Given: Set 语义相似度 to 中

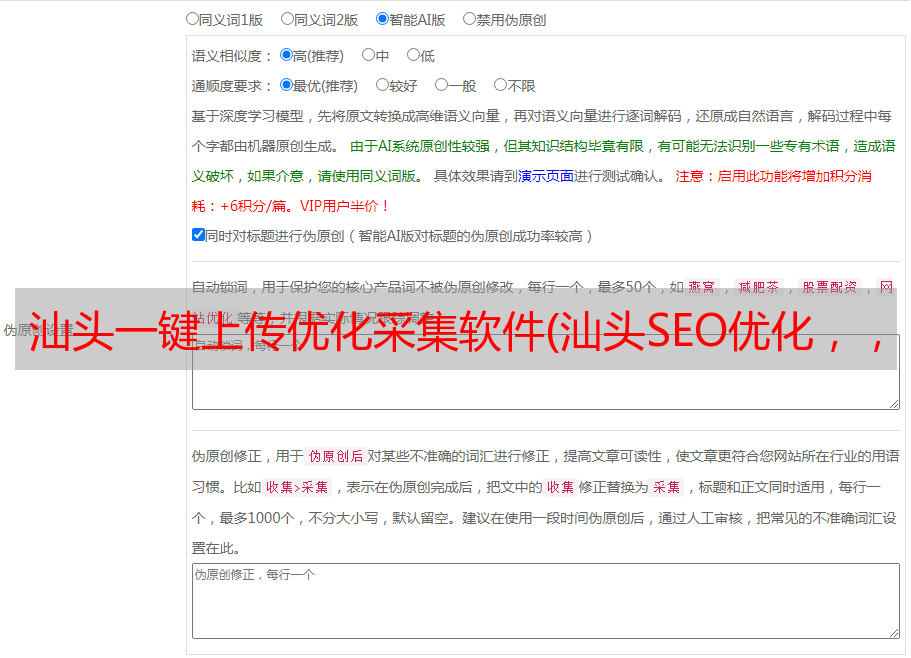Looking at the screenshot, I should click(x=368, y=55).
